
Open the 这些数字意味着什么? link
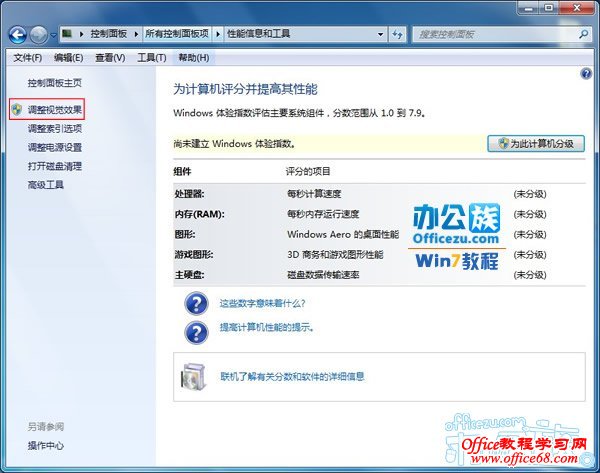pos(262,303)
